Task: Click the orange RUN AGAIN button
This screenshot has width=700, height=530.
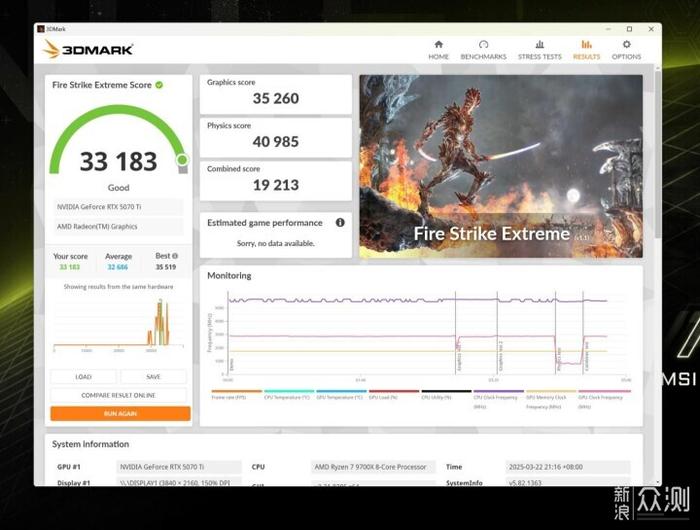Action: pyautogui.click(x=120, y=413)
